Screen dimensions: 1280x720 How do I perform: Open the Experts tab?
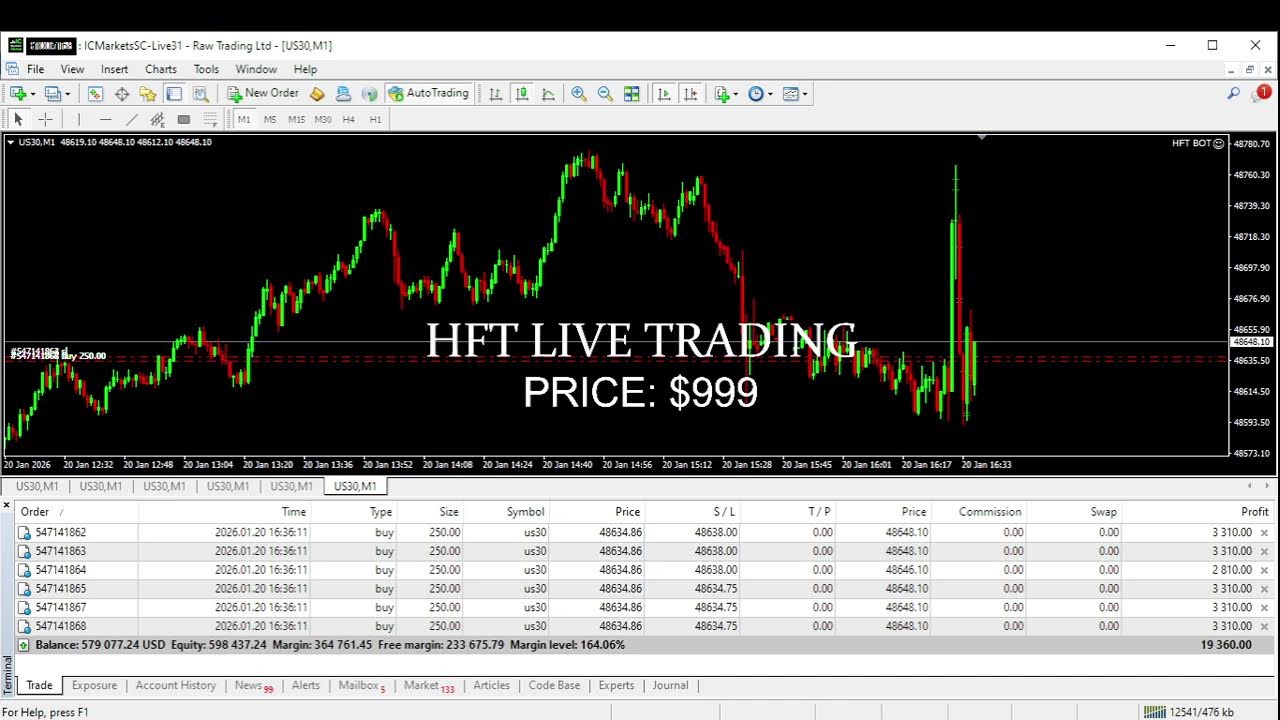[616, 686]
